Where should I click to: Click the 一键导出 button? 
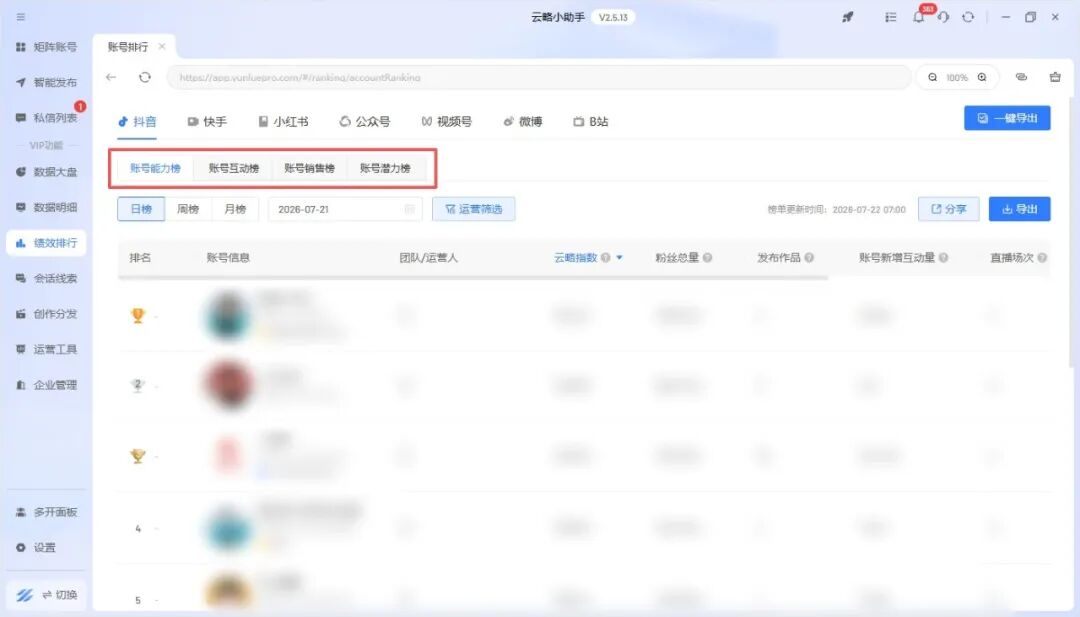pos(1007,118)
